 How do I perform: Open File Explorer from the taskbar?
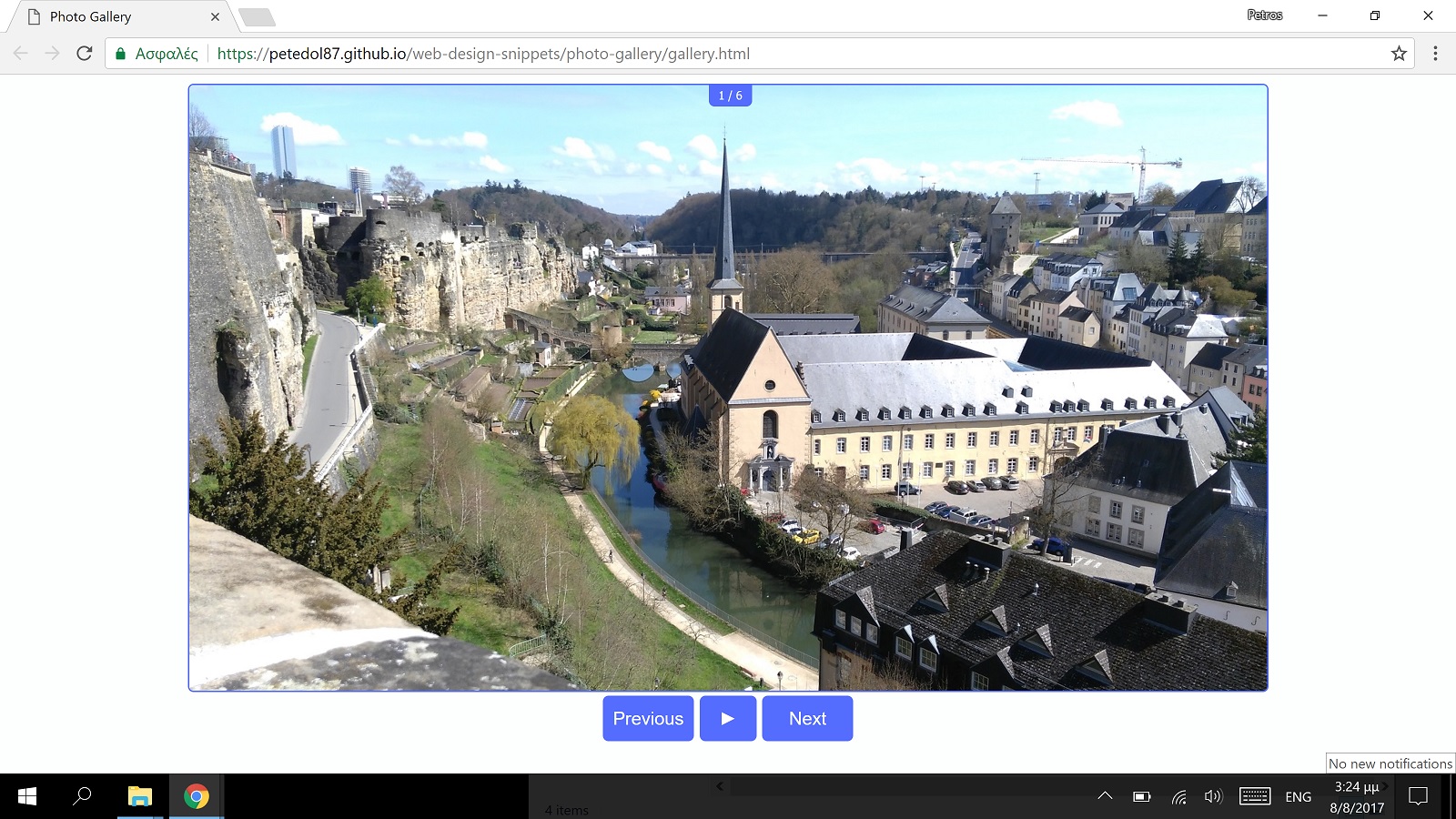(138, 796)
